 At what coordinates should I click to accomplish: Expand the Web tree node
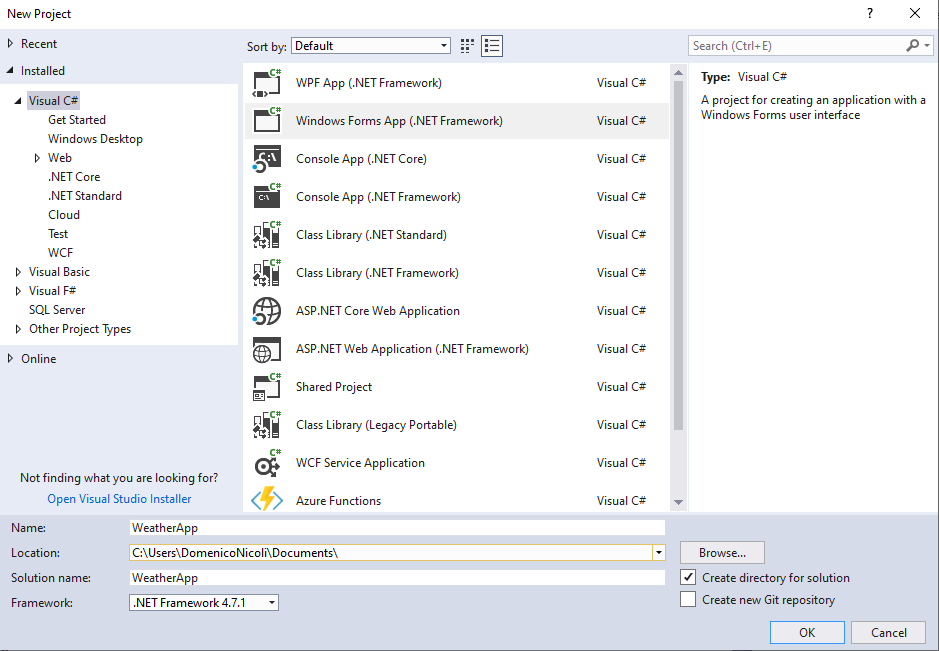tap(37, 158)
